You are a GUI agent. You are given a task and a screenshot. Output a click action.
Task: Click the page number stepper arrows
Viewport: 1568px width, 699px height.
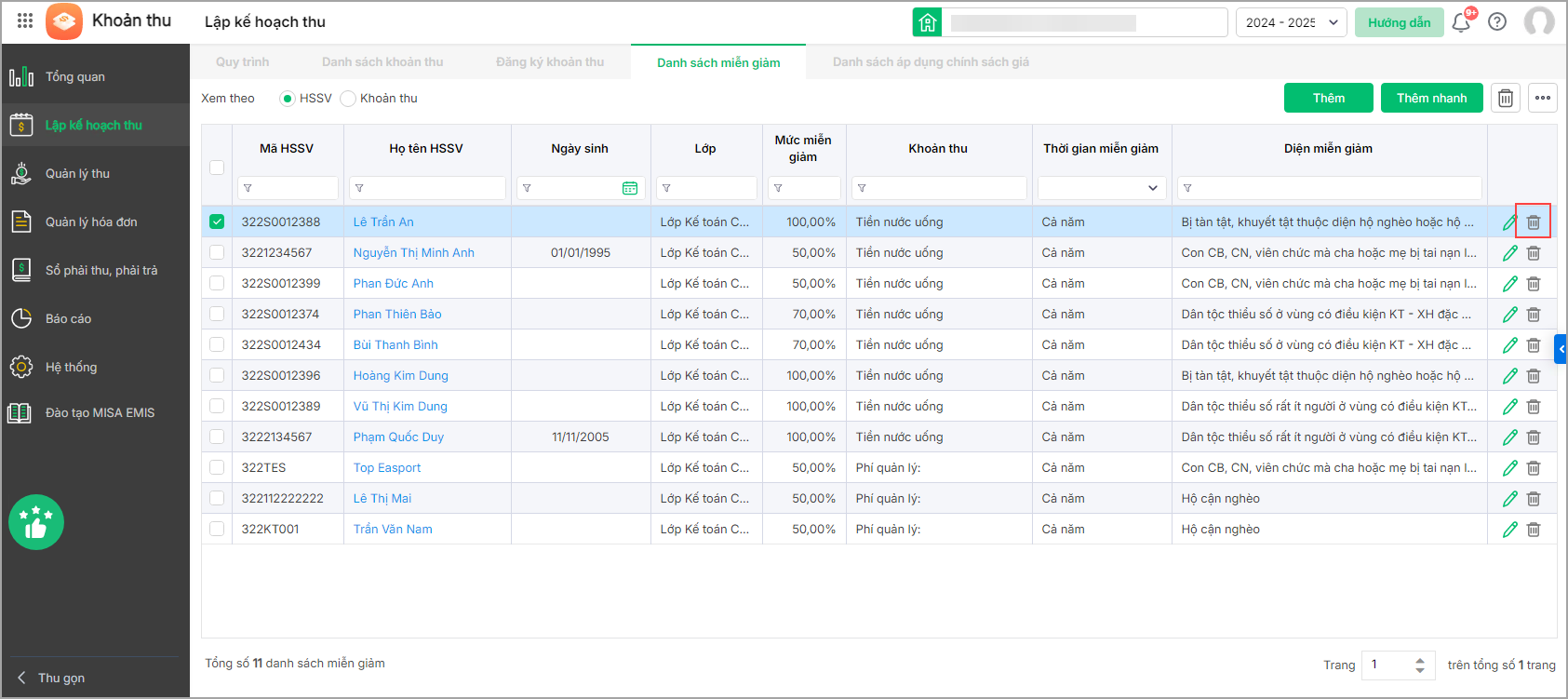1419,665
